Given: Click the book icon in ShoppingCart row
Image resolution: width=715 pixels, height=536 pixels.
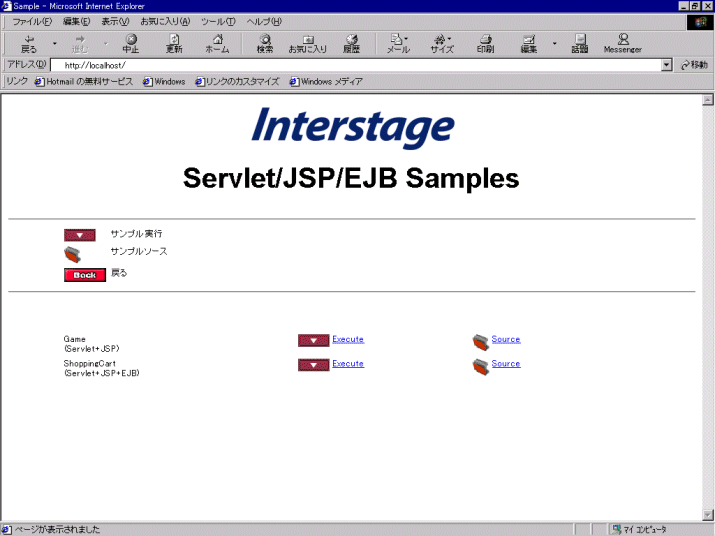Looking at the screenshot, I should tap(481, 367).
